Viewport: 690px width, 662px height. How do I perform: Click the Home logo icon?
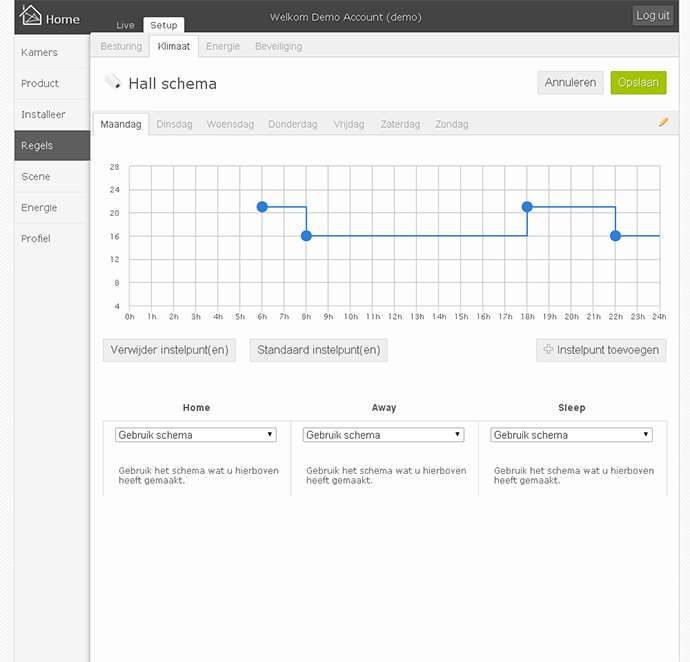(32, 16)
